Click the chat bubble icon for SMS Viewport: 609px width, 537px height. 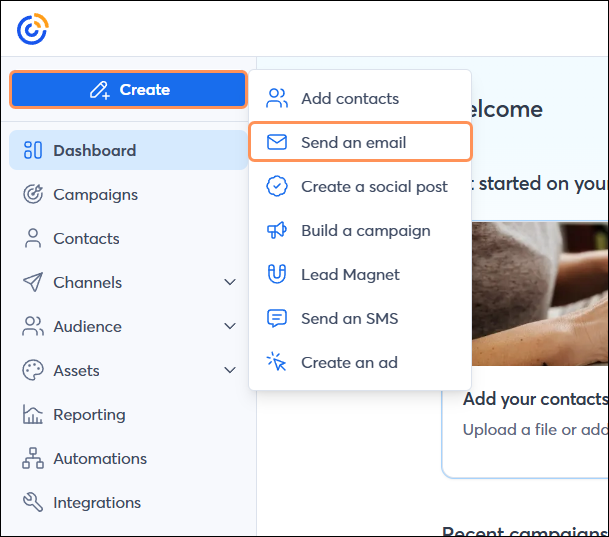point(277,318)
